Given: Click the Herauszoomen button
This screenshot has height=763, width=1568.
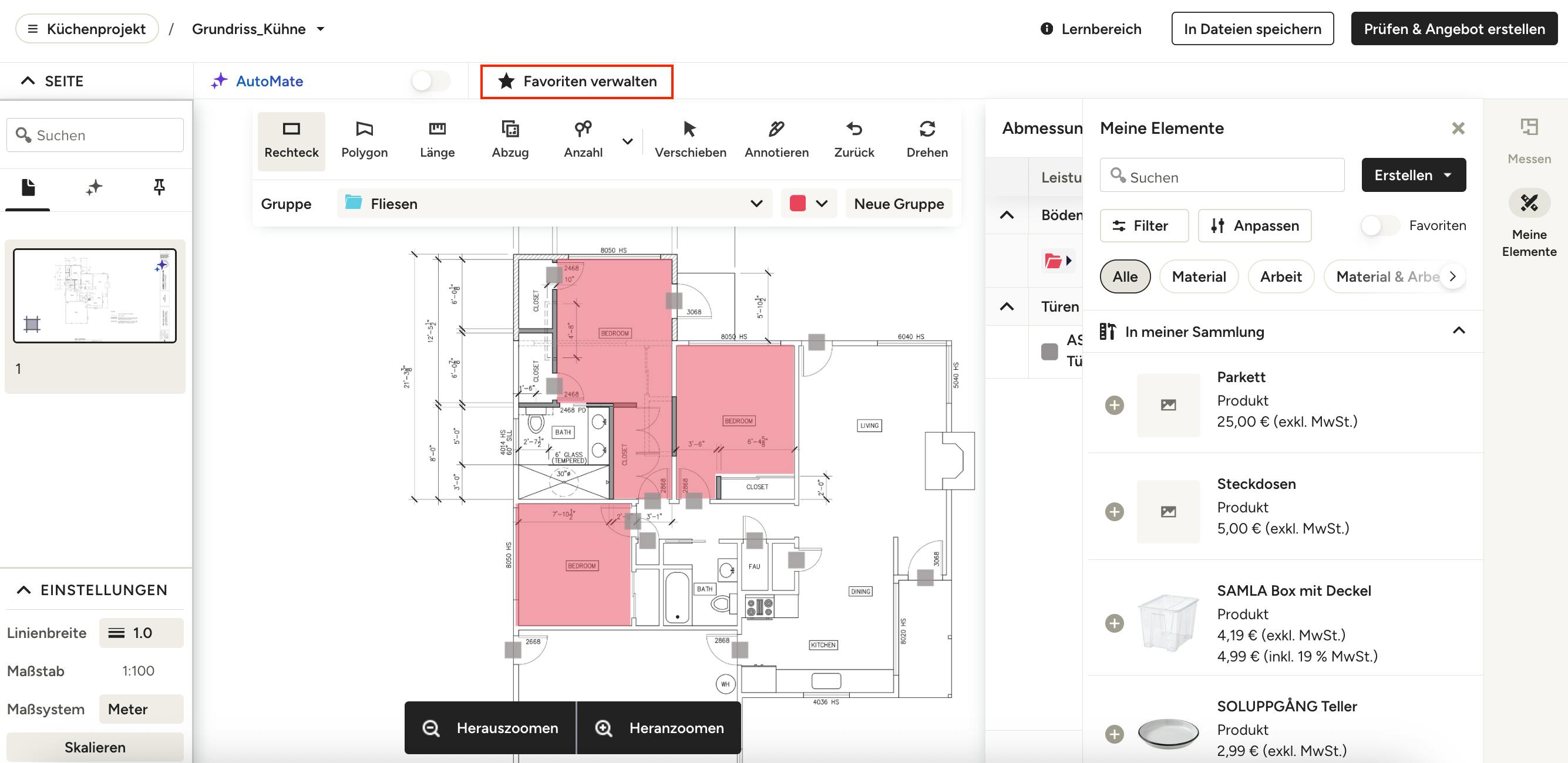Looking at the screenshot, I should click(x=490, y=728).
